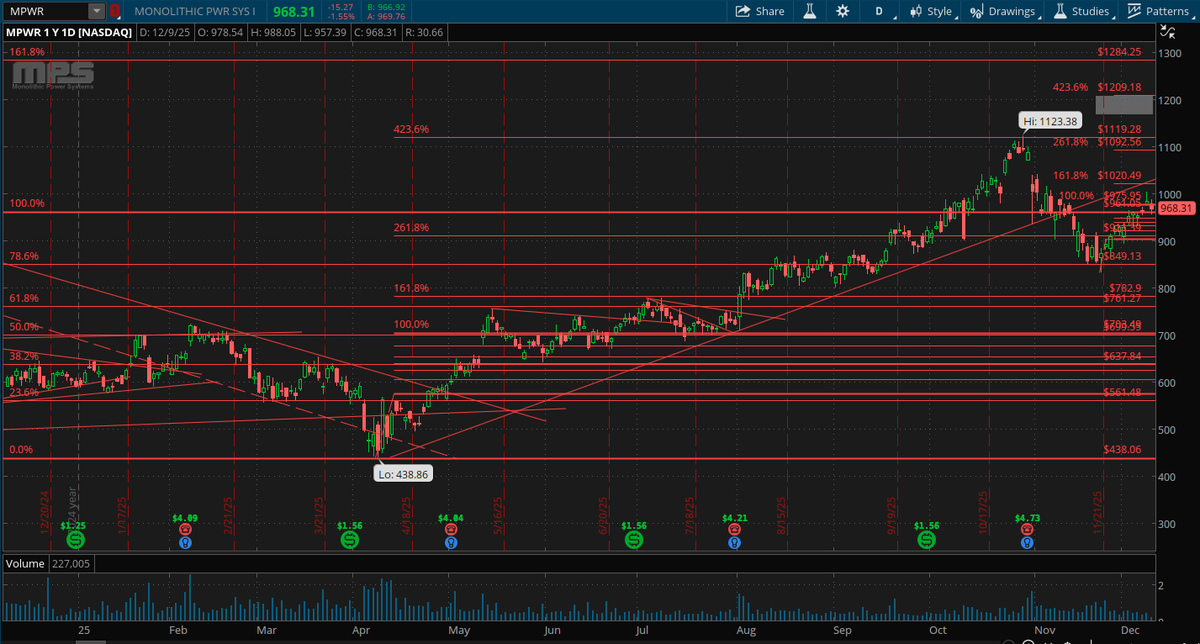Open the symbol history dropdown arrow

point(96,11)
